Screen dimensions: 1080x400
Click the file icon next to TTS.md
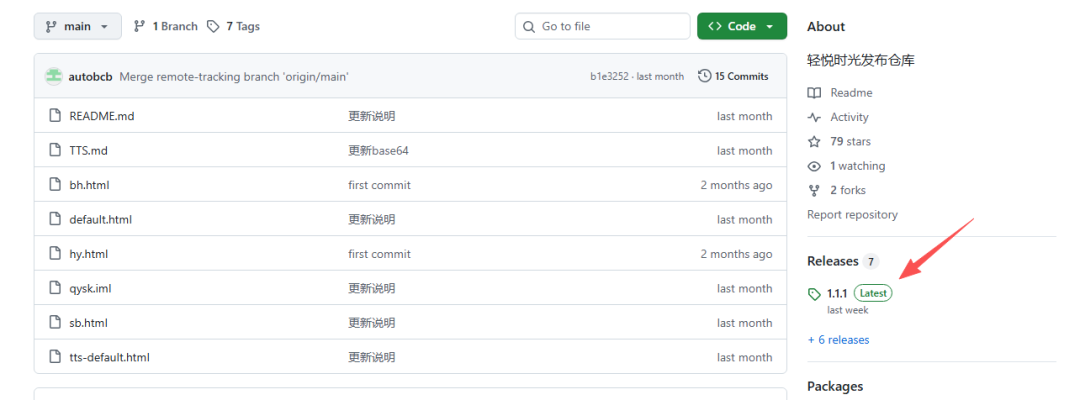point(55,150)
